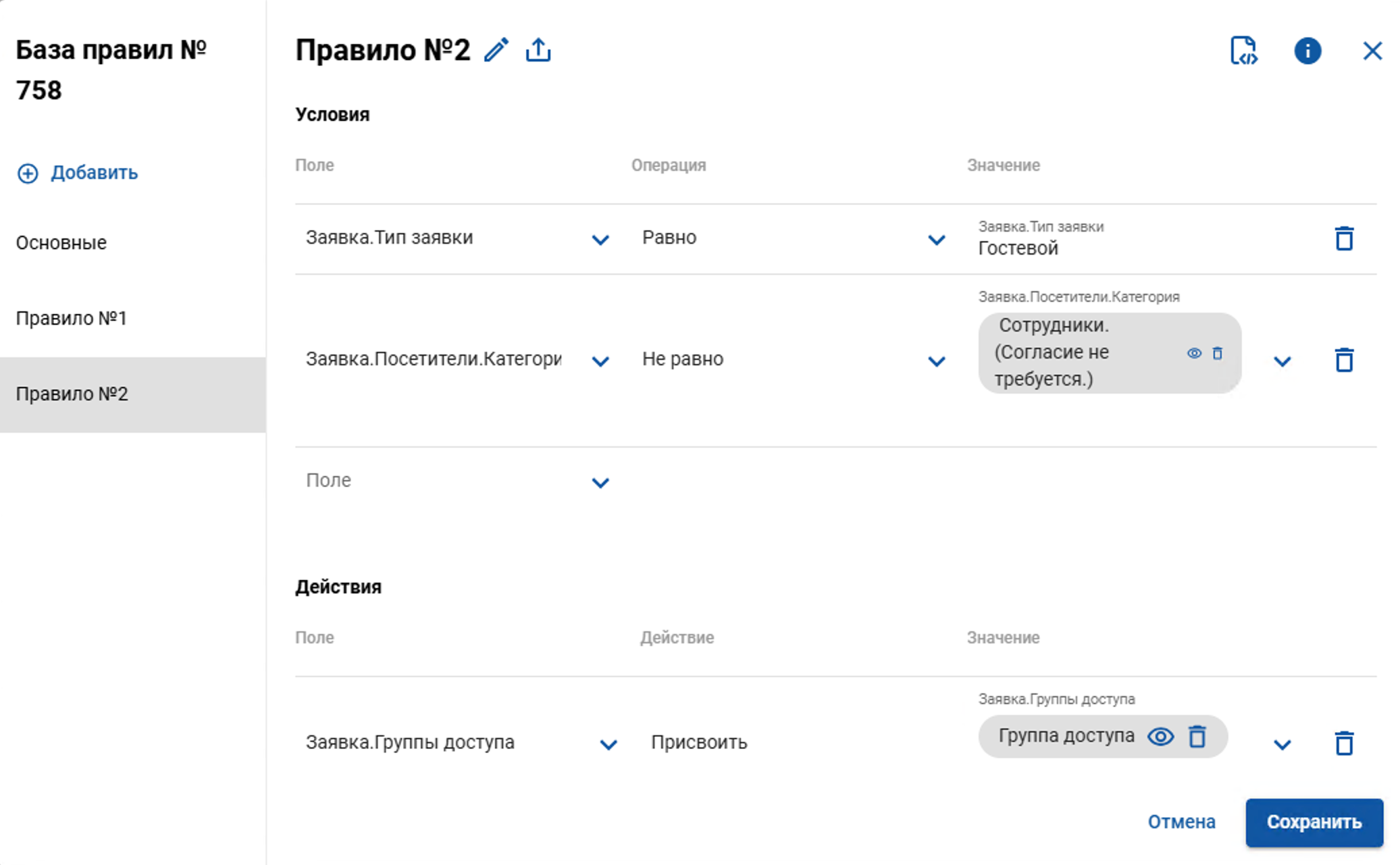Add a new rule with Добавить
This screenshot has width=1400, height=865.
(x=78, y=173)
